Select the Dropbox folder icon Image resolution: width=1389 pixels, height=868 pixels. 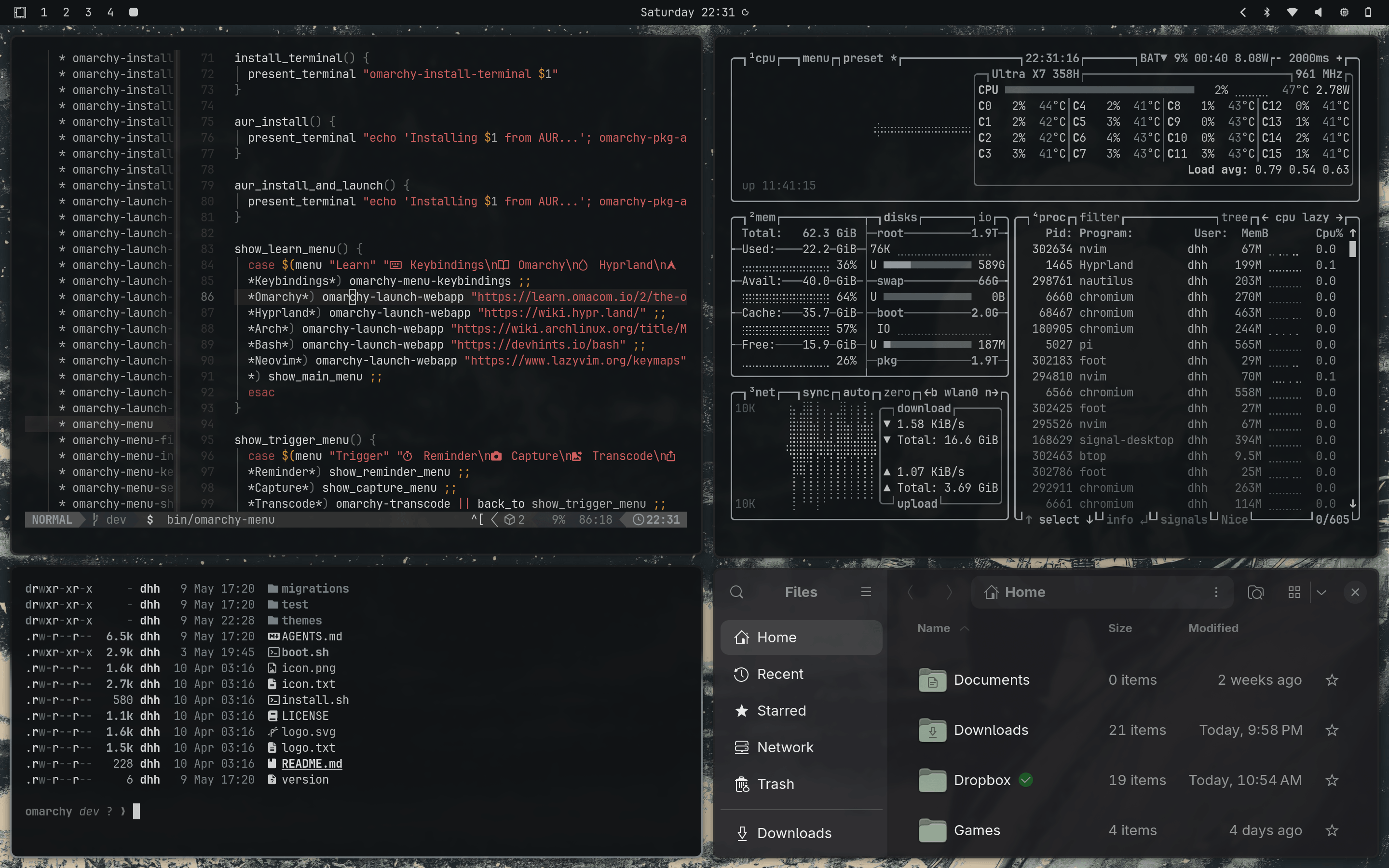coord(932,780)
